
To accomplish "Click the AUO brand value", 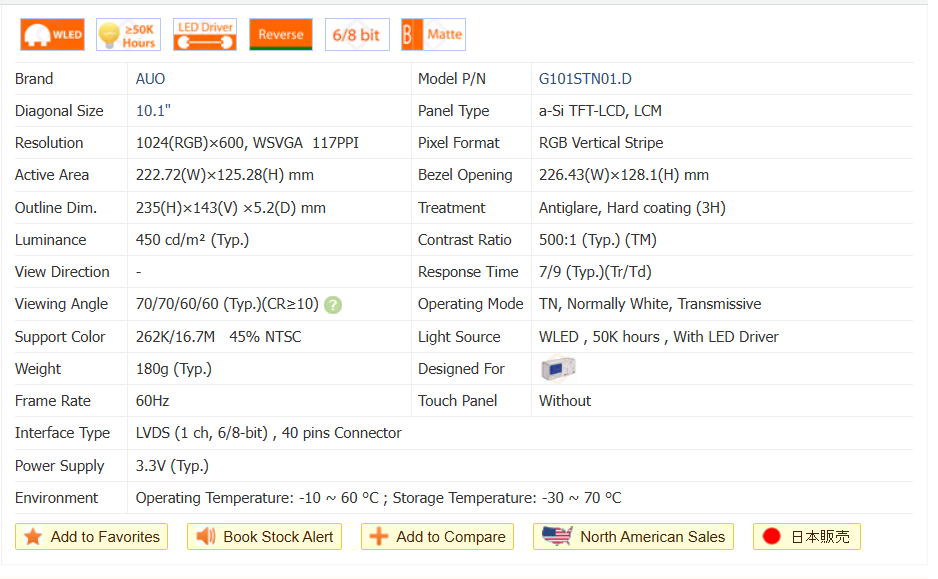I will (151, 79).
